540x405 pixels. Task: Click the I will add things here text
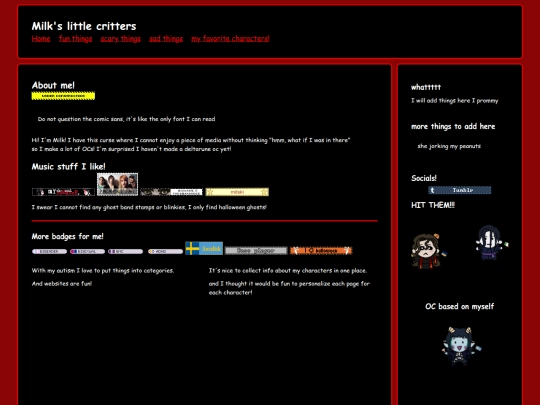tap(455, 101)
